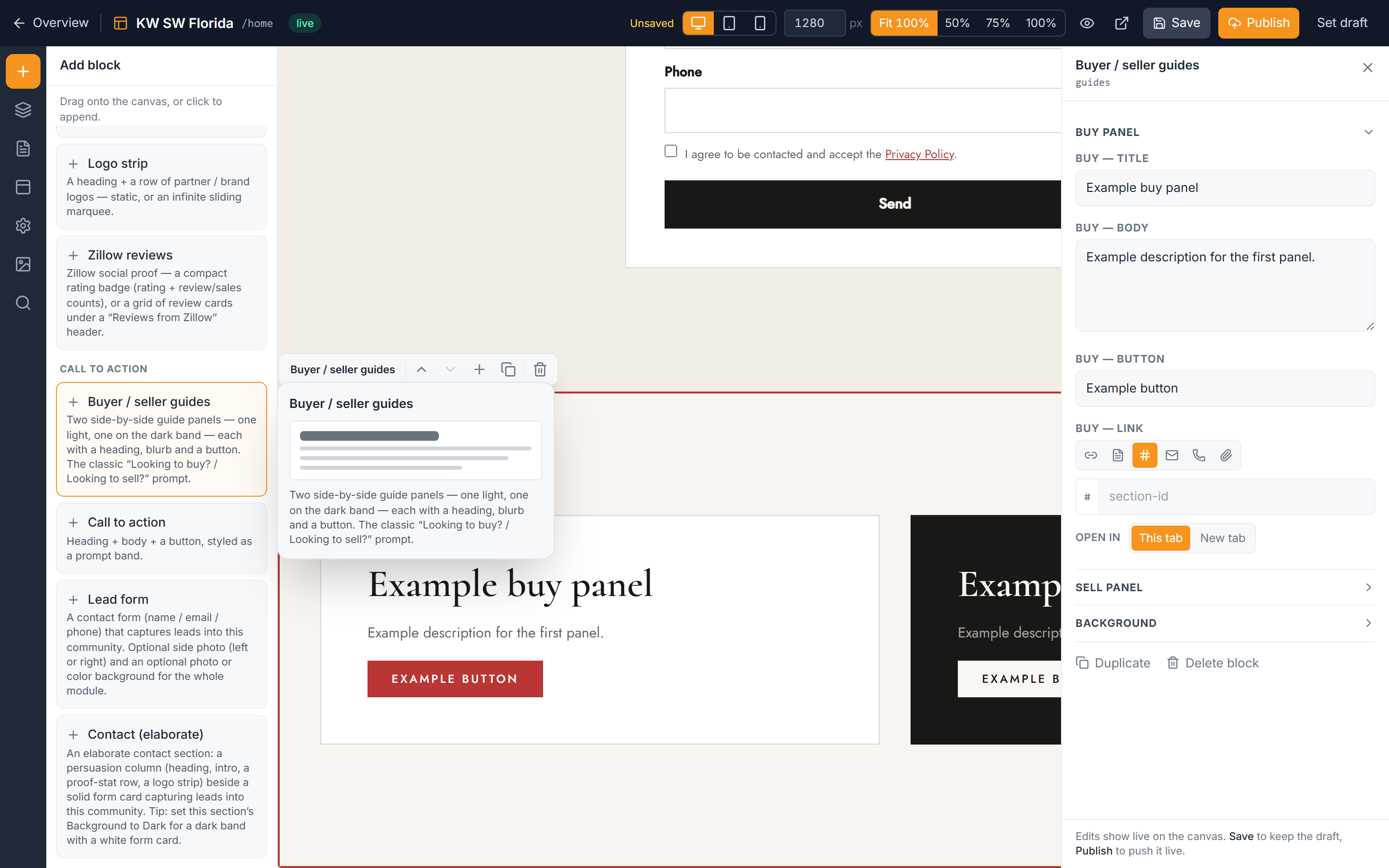The height and width of the screenshot is (868, 1389).
Task: Open the Pages document icon in sidebar
Action: pyautogui.click(x=23, y=149)
